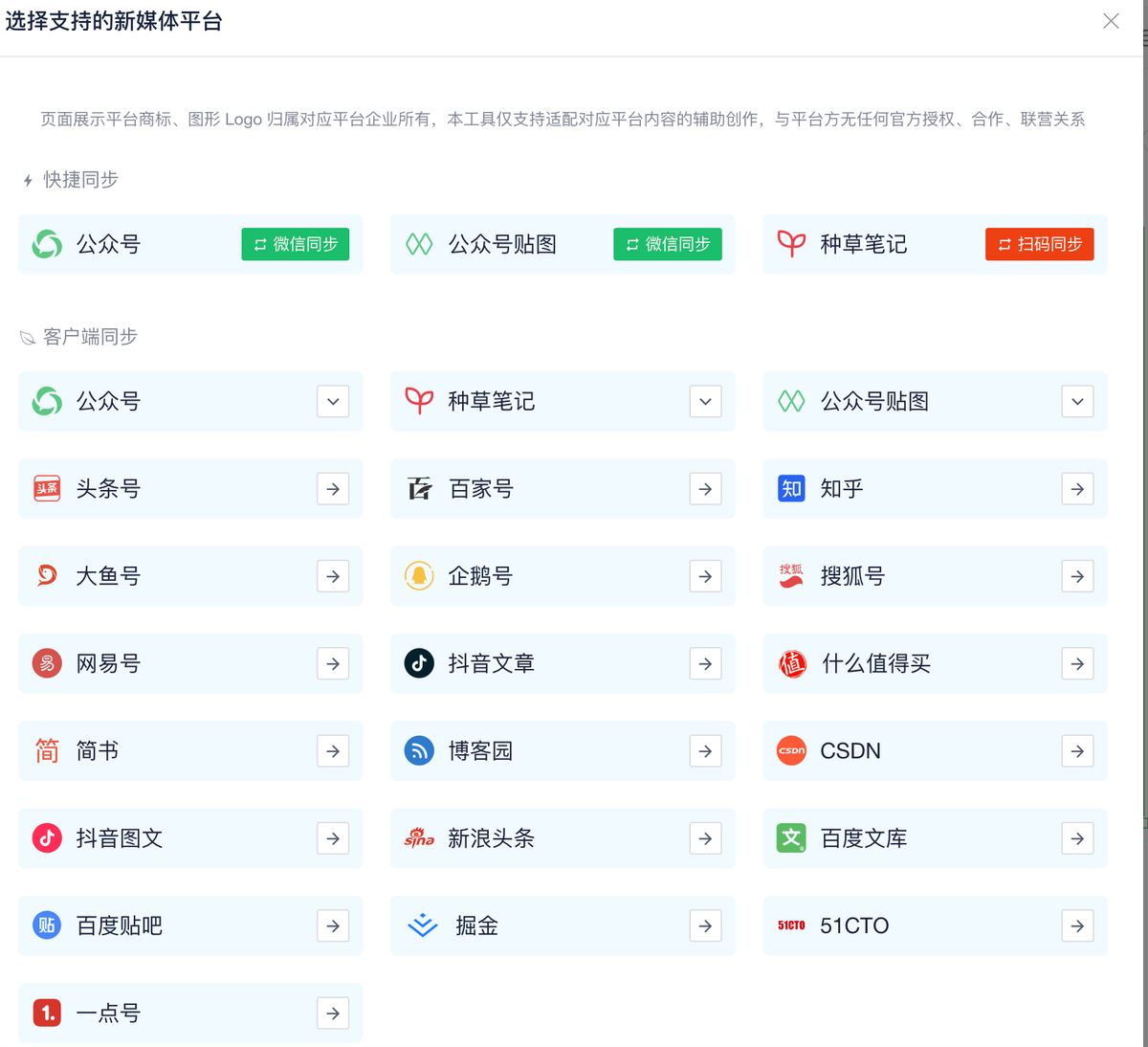
Task: Click the 什么值得买 label text
Action: 876,663
